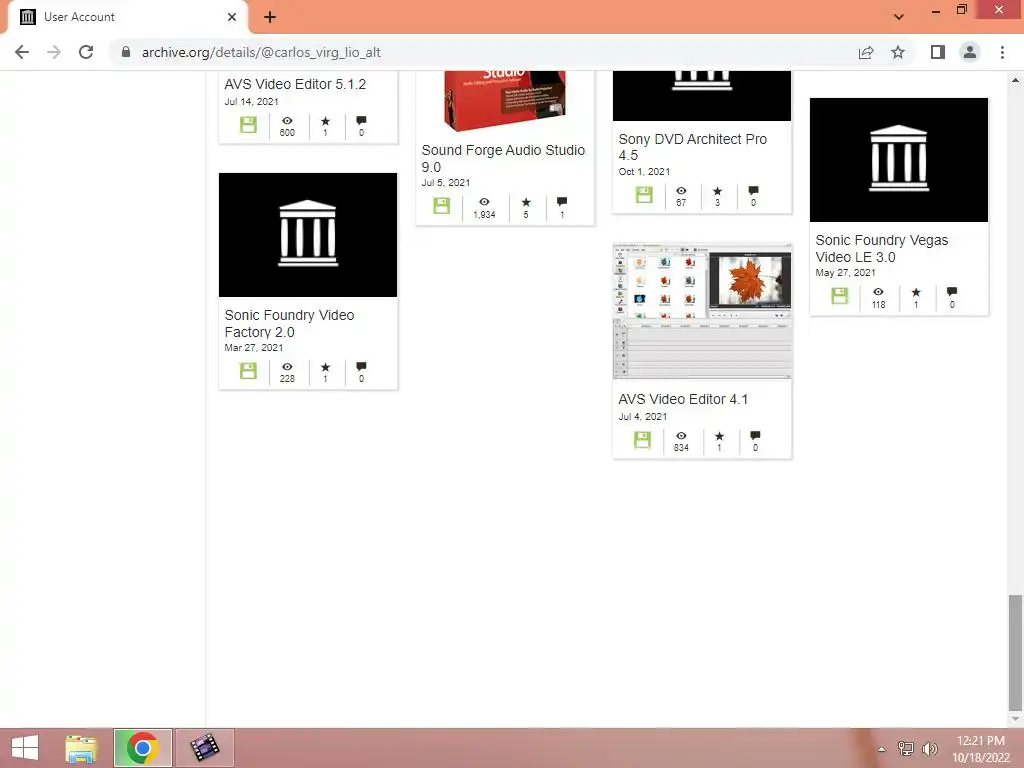
Task: Select the Sonic Foundry Video Factory black thumbnail
Action: [308, 235]
